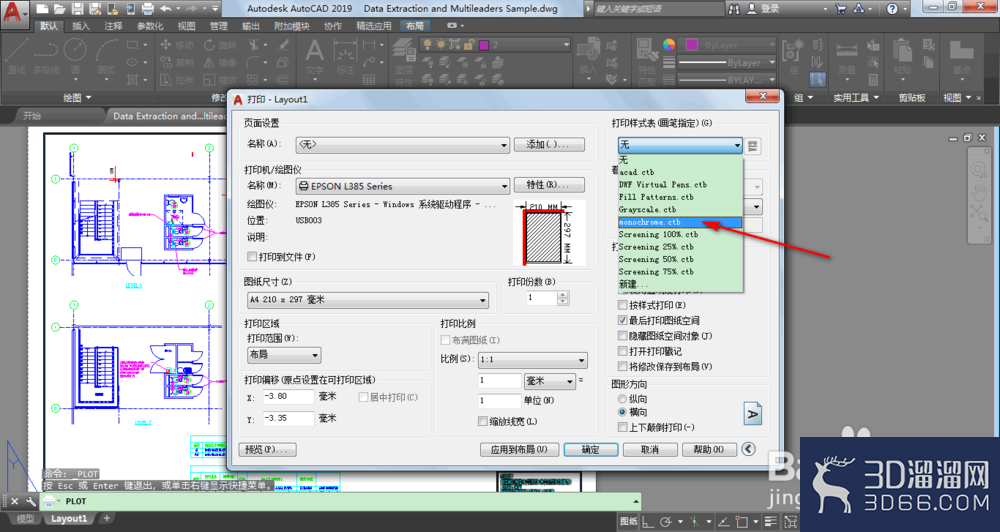This screenshot has width=1000, height=532.
Task: Toggle Plot with plot styles (按样式打印) checkbox
Action: (622, 305)
